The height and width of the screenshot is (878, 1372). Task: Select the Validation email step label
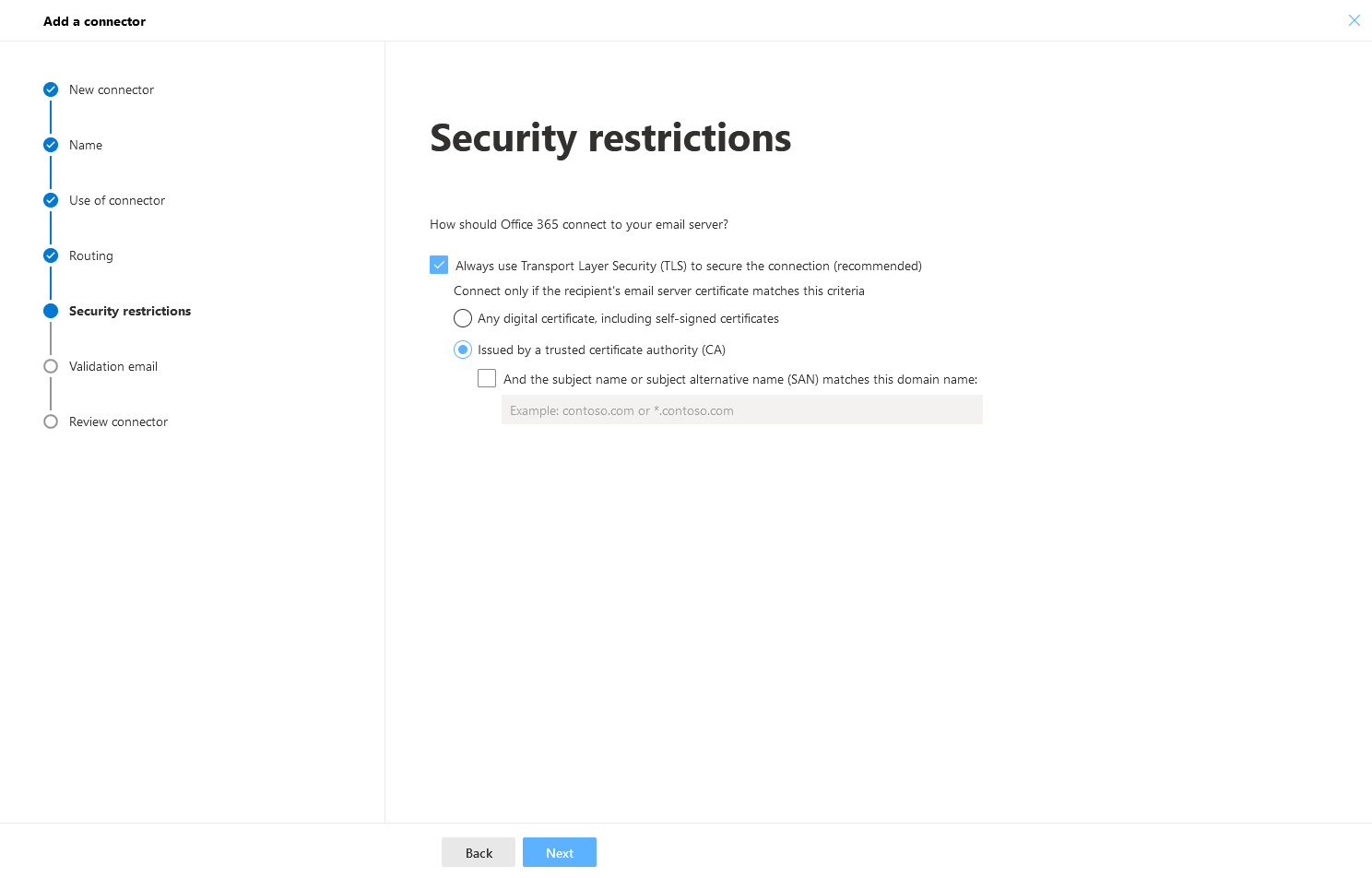pyautogui.click(x=113, y=366)
